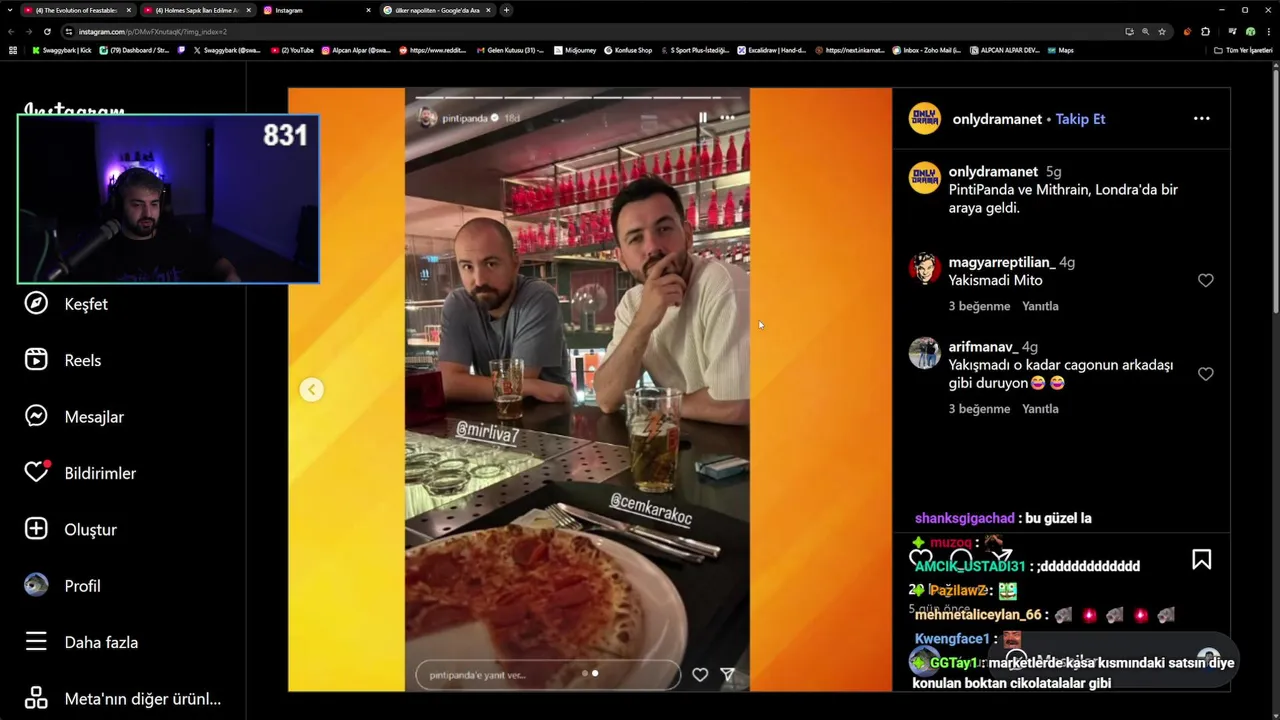Open the YouTube bookmark
This screenshot has height=720, width=1280.
tap(292, 50)
